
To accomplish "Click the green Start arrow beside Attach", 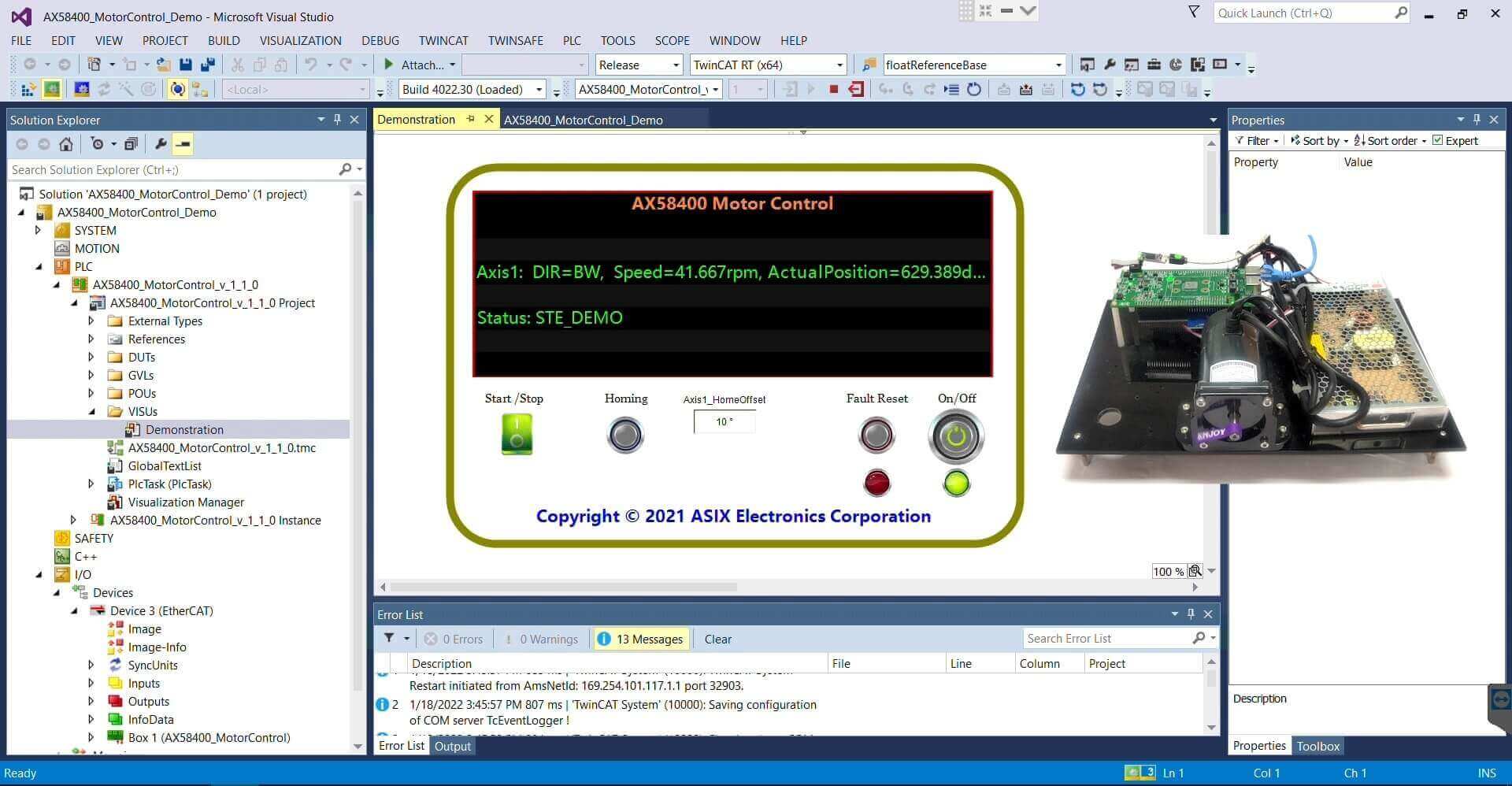I will (x=388, y=65).
